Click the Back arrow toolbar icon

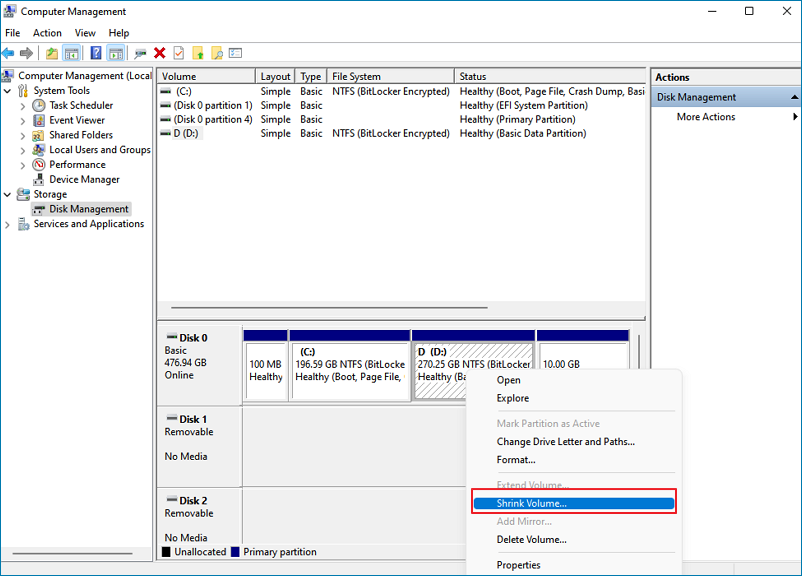(9, 53)
